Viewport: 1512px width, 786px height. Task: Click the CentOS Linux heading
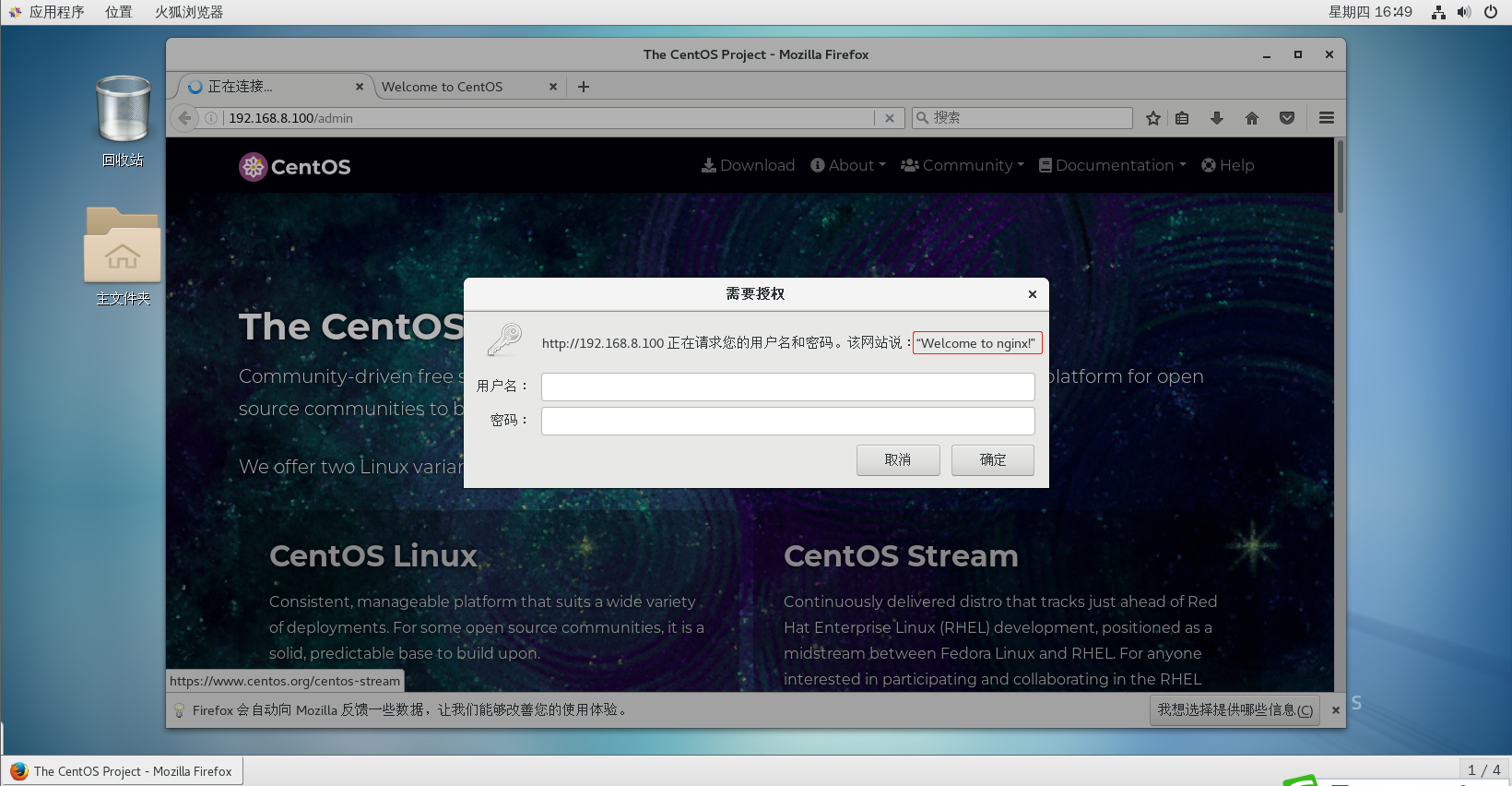point(373,556)
